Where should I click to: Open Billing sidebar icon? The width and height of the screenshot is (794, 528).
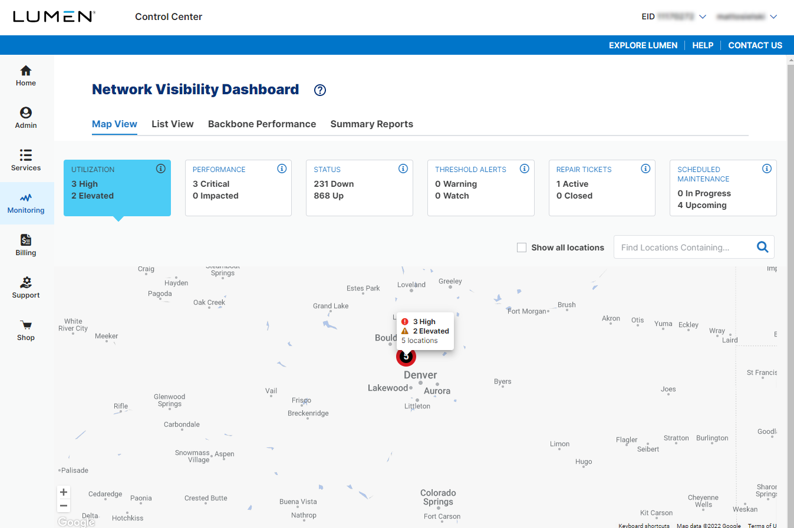(26, 245)
